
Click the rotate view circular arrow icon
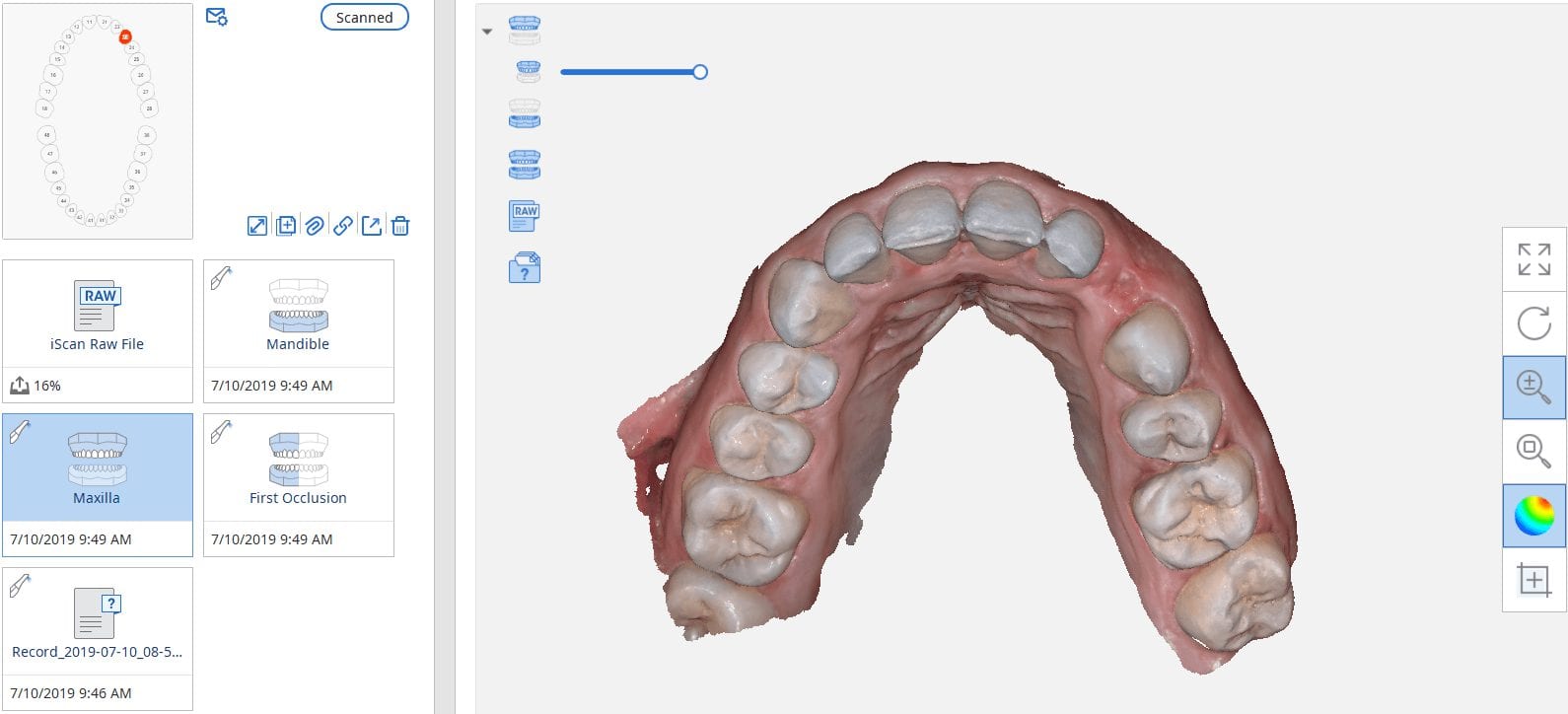point(1533,323)
